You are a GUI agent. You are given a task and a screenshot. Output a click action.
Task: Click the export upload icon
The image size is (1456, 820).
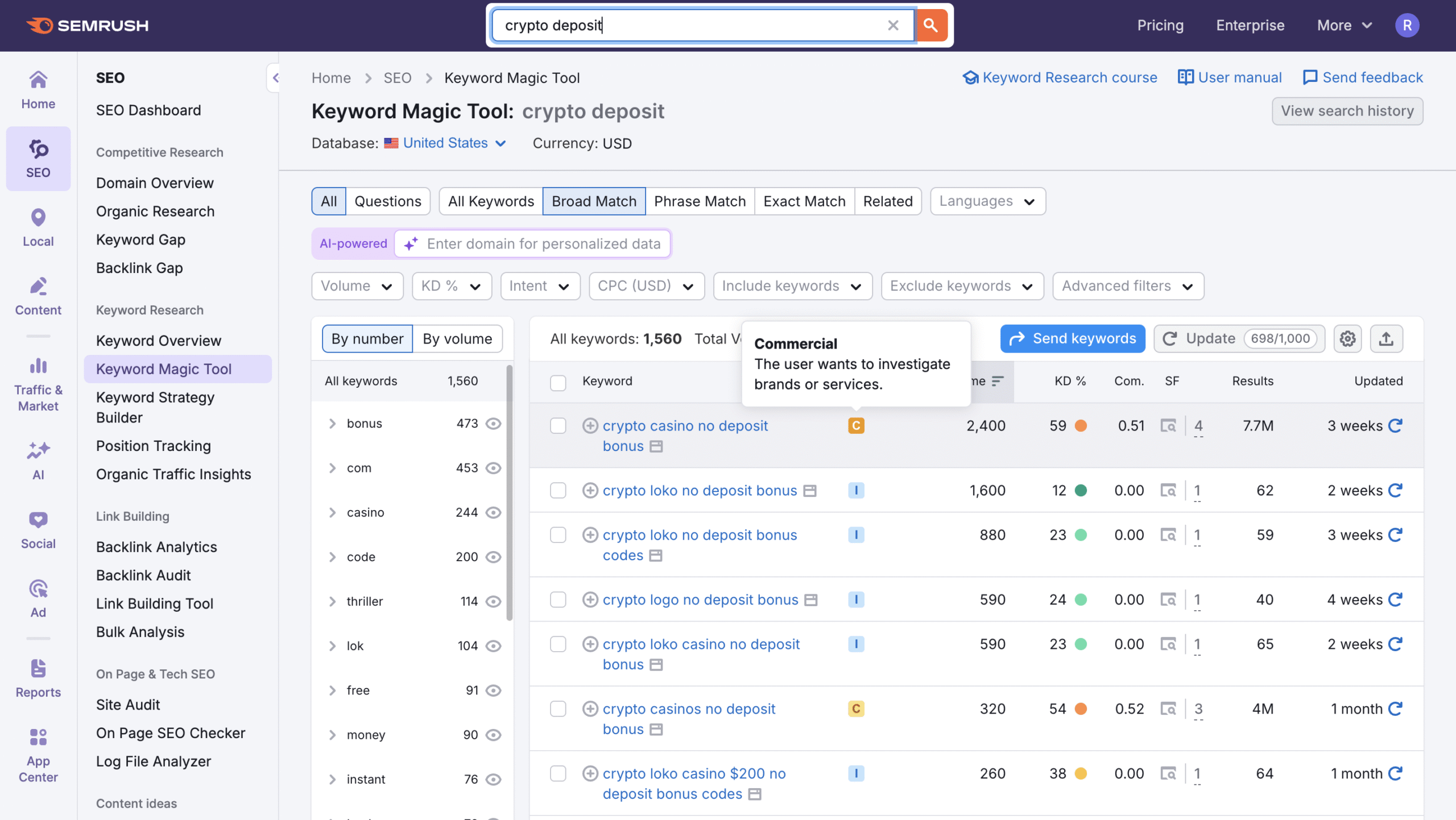click(1386, 339)
